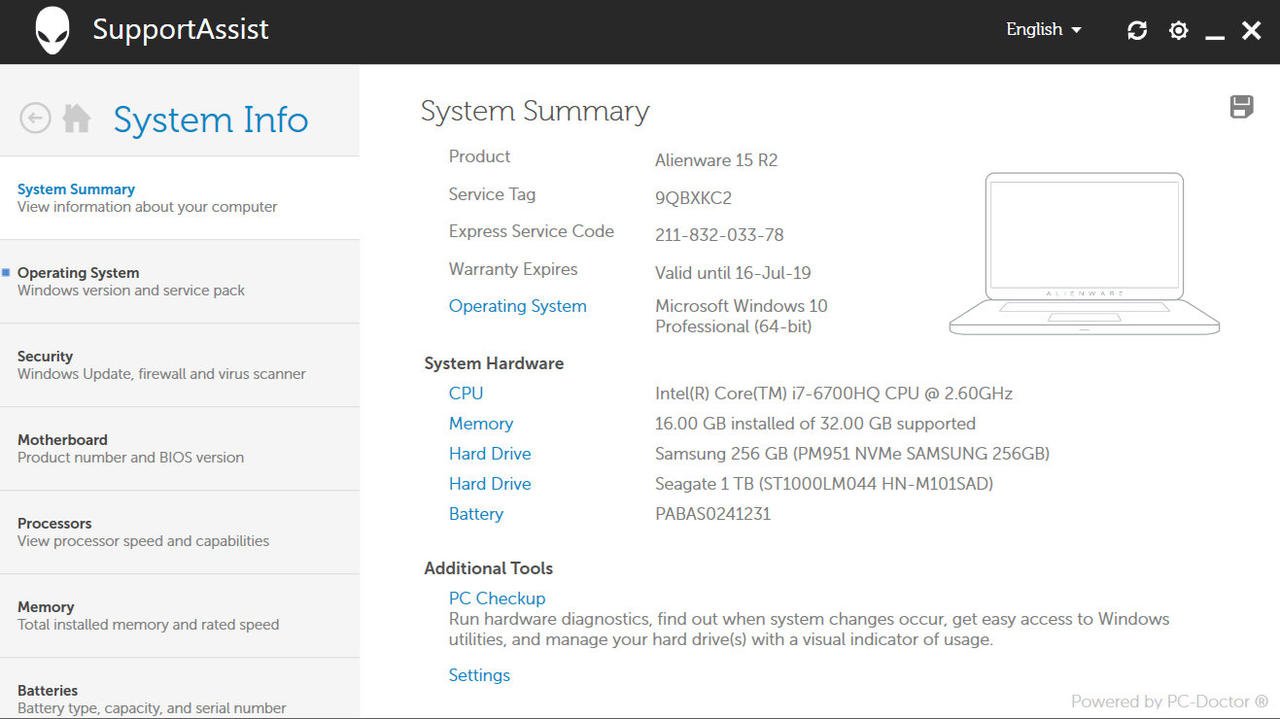
Task: Click the CPU link under System Hardware
Action: pyautogui.click(x=466, y=394)
